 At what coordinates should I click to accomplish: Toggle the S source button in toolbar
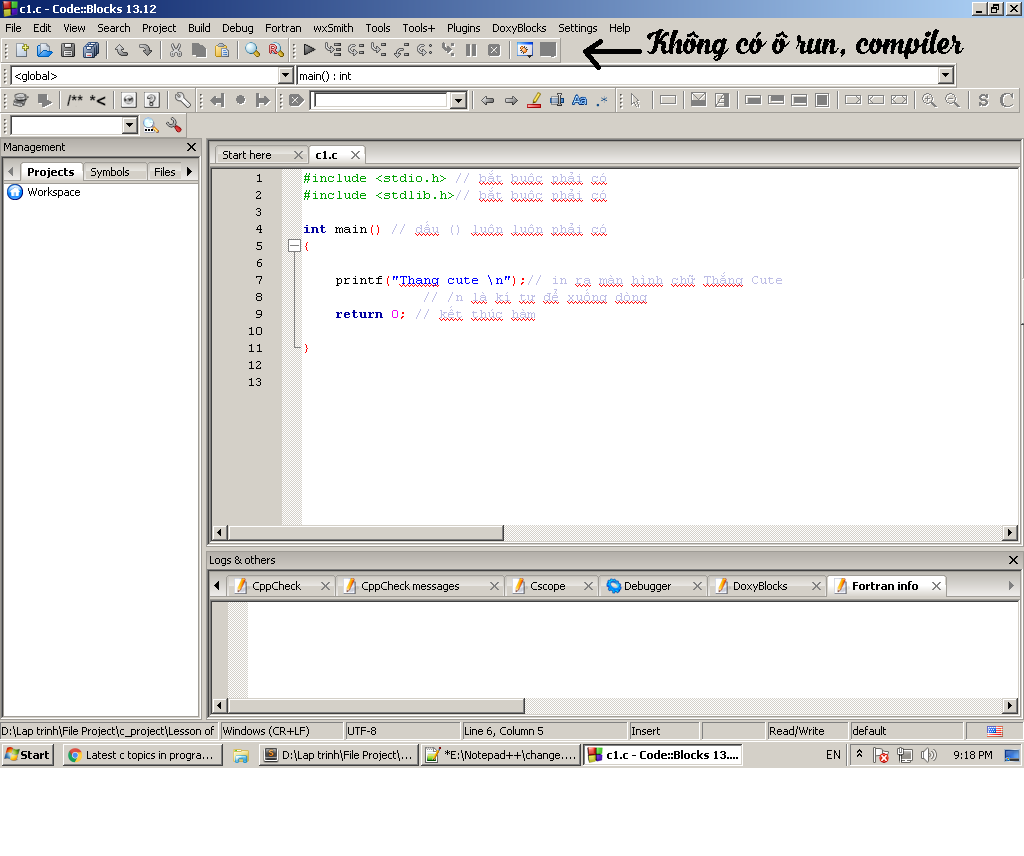[x=984, y=100]
